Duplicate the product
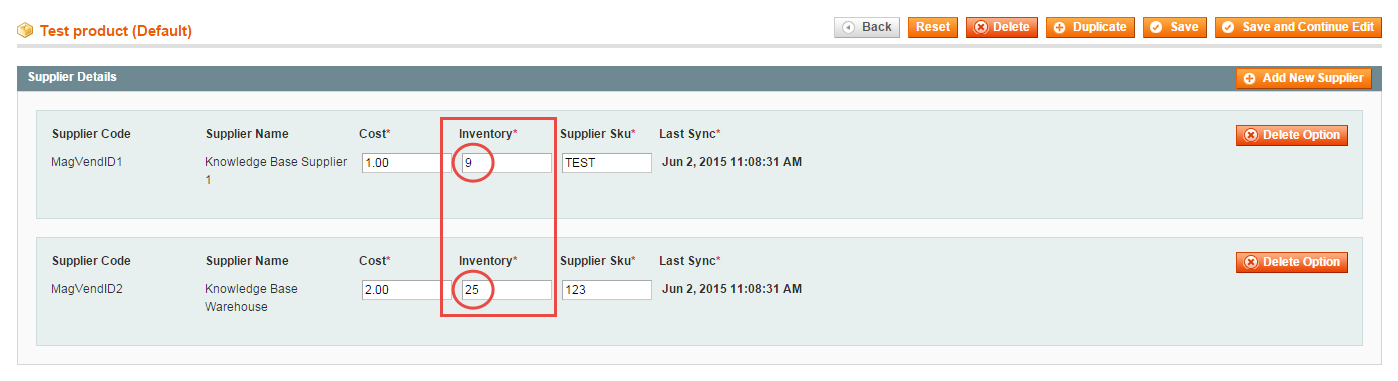Viewport: 1398px width, 381px height. 1090,28
